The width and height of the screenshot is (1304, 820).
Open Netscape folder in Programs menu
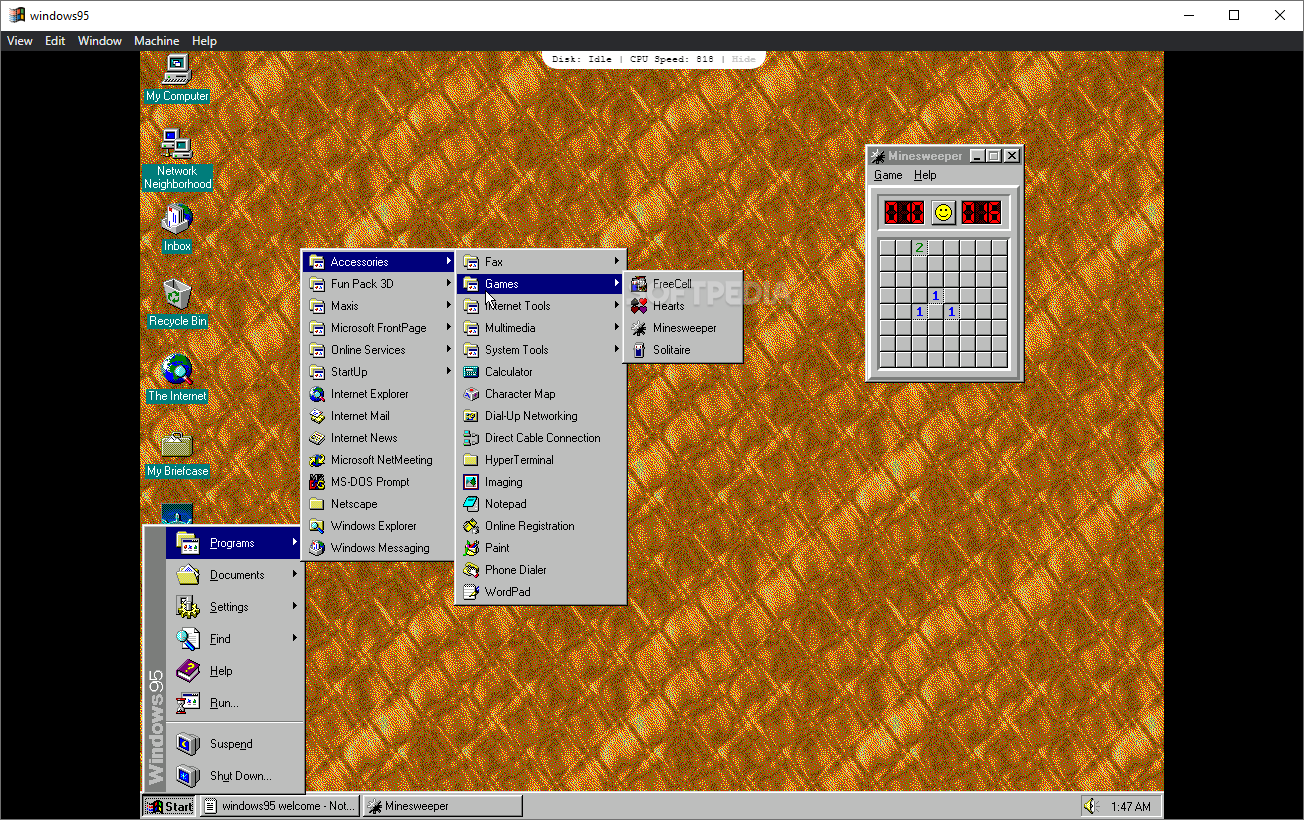[x=379, y=504]
